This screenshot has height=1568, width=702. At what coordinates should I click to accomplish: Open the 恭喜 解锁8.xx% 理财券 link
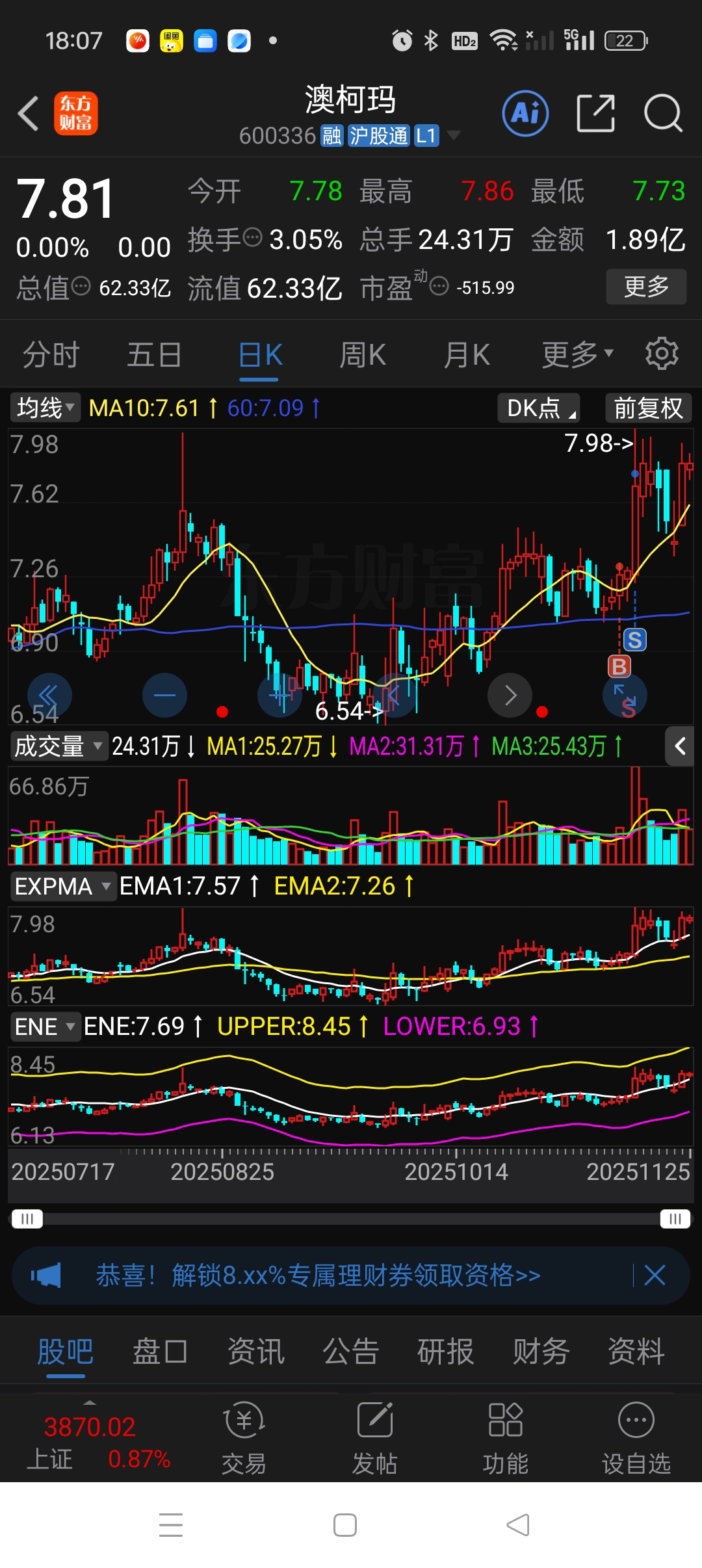318,1275
